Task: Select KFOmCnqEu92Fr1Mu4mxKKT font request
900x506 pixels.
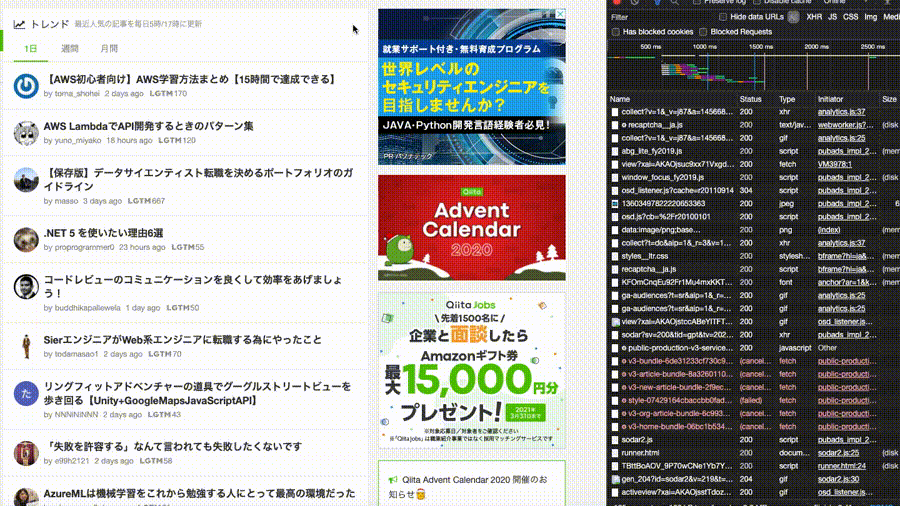Action: point(754,282)
